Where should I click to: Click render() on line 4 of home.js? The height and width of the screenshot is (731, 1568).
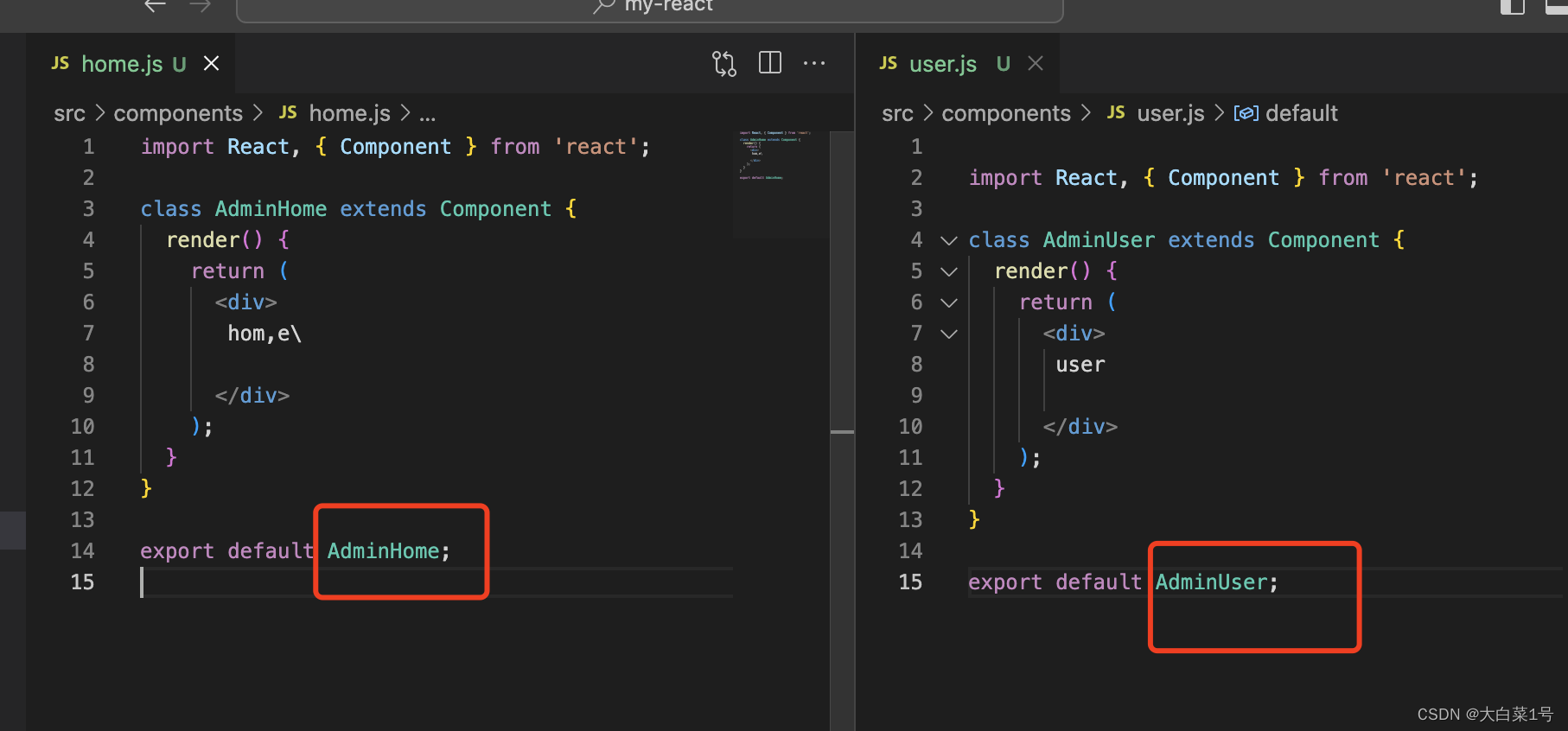click(214, 240)
